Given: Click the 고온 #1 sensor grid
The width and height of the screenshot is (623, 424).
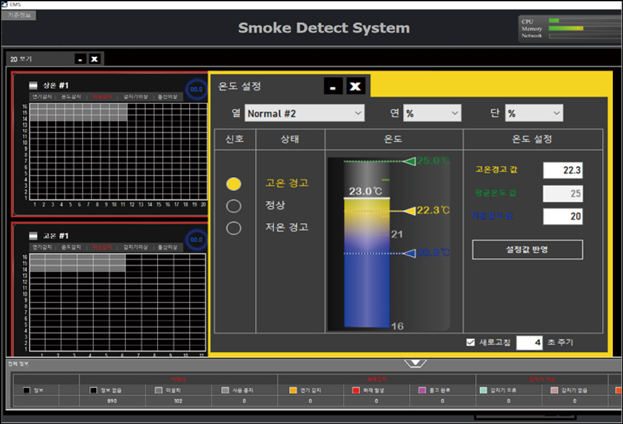Looking at the screenshot, I should click(x=118, y=302).
